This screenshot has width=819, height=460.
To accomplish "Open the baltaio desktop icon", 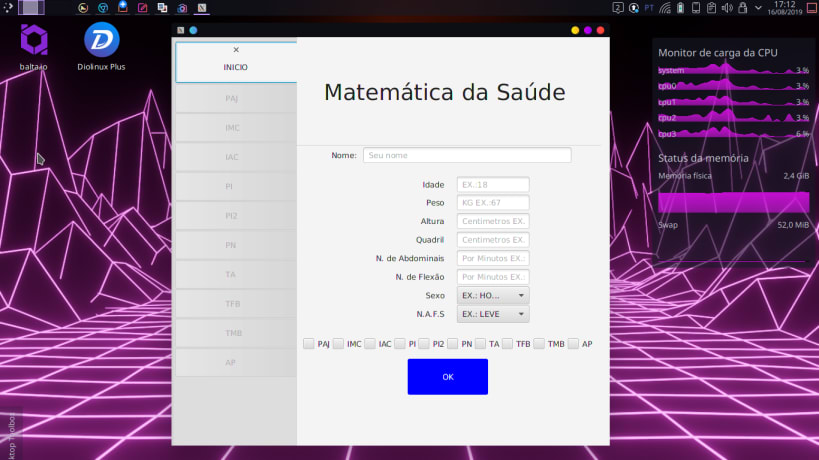I will [x=34, y=46].
